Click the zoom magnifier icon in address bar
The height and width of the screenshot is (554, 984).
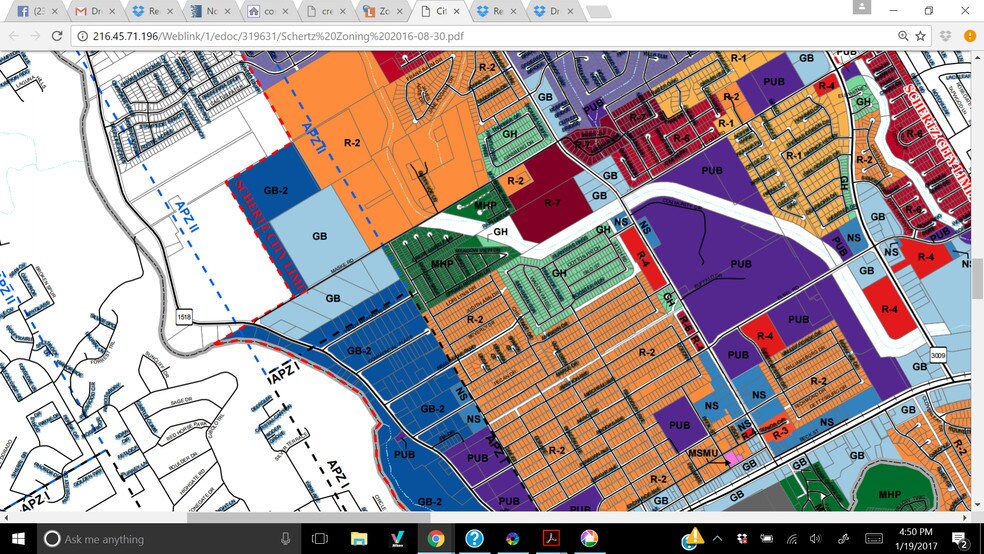[903, 36]
